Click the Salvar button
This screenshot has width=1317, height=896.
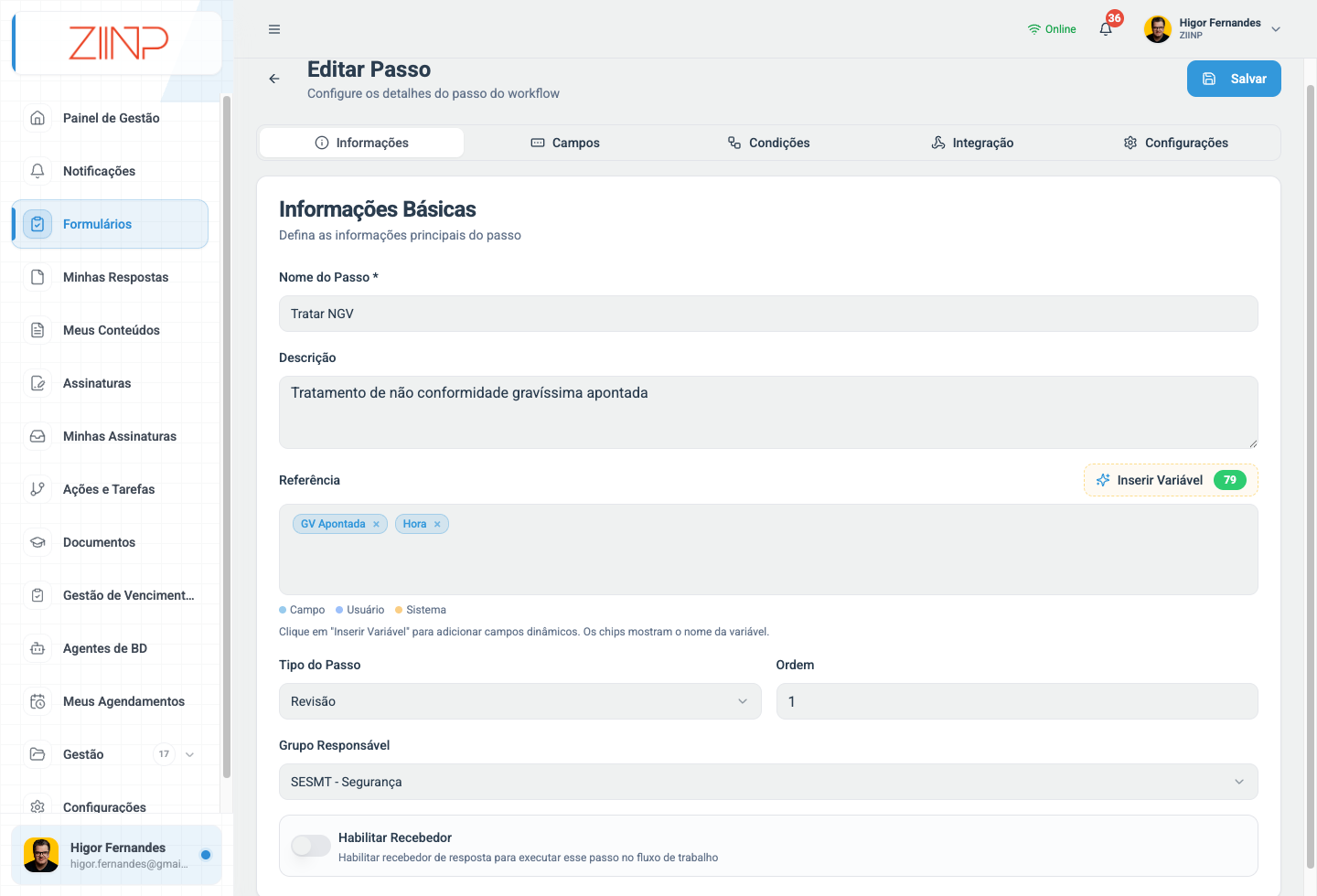pos(1234,79)
